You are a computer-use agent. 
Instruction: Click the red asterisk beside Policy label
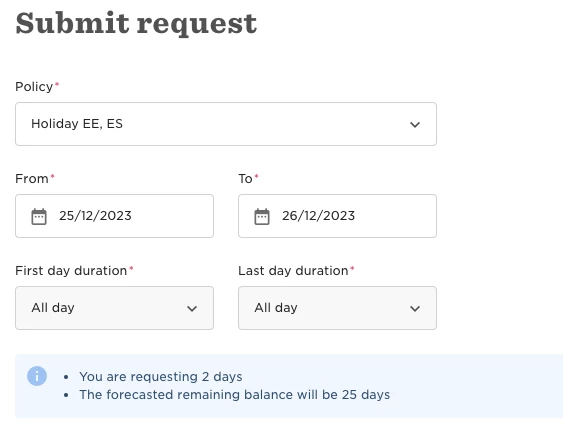tap(57, 84)
